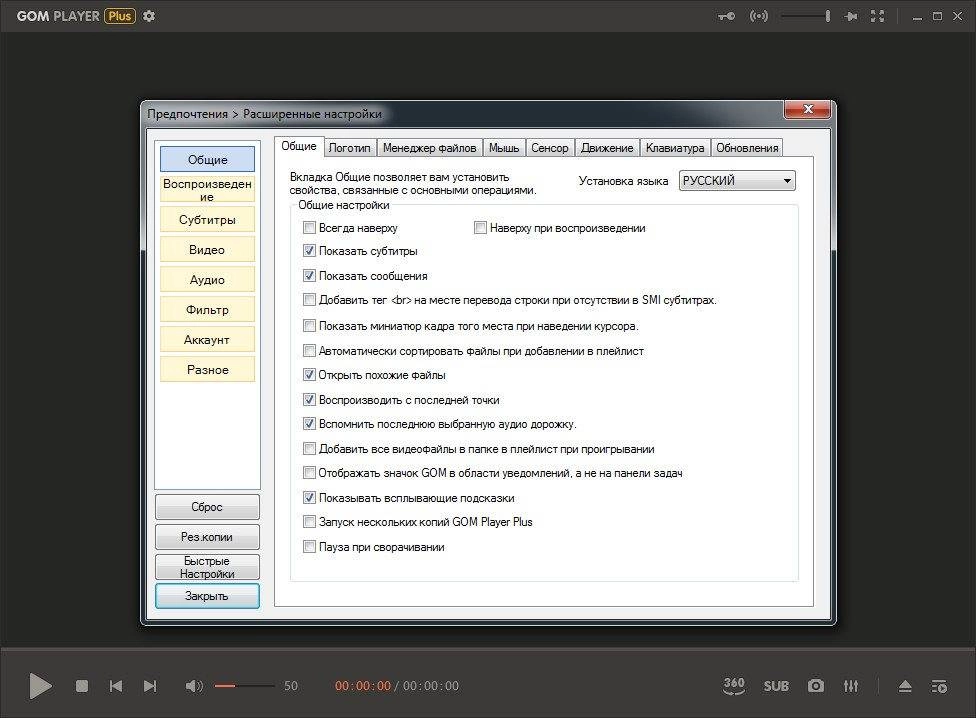Jump to previous track
The image size is (976, 718).
pos(116,686)
